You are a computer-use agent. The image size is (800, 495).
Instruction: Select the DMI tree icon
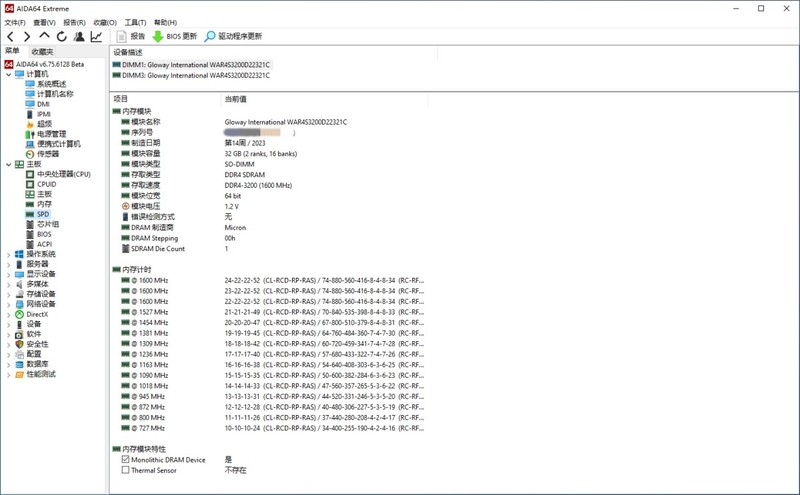(30, 104)
